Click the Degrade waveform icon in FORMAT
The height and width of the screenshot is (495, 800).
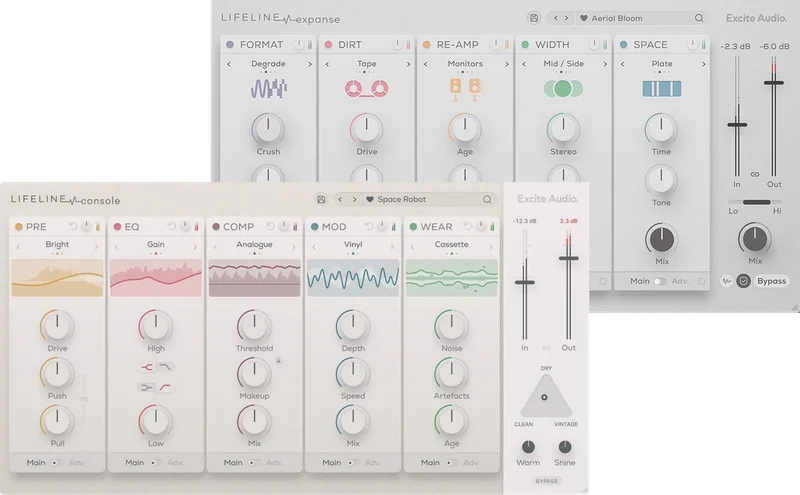point(268,89)
